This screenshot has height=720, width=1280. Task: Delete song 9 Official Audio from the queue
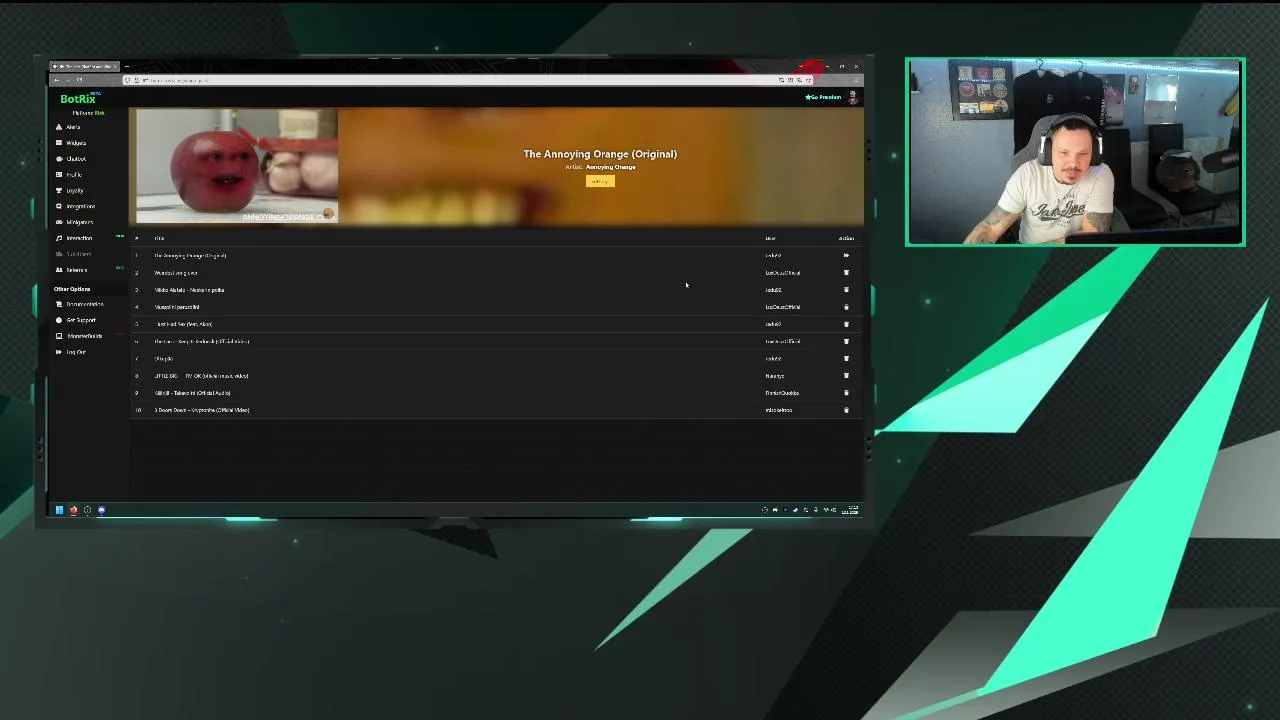(846, 393)
